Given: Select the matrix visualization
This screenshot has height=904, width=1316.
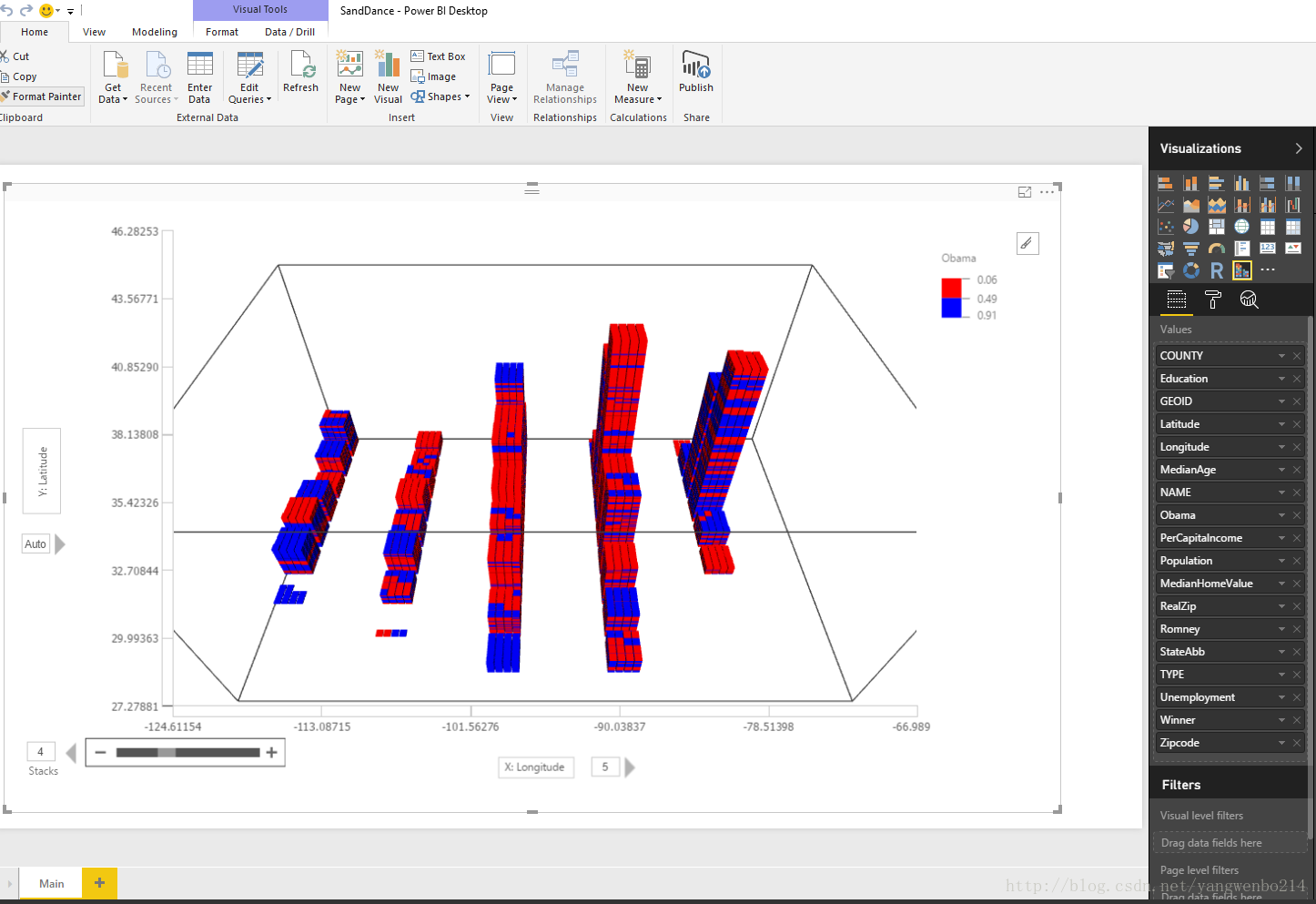Looking at the screenshot, I should pos(1292,227).
